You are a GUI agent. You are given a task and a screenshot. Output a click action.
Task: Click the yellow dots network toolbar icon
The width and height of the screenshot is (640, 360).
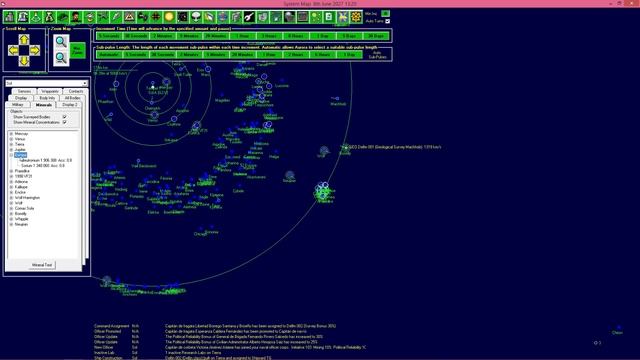pyautogui.click(x=316, y=17)
